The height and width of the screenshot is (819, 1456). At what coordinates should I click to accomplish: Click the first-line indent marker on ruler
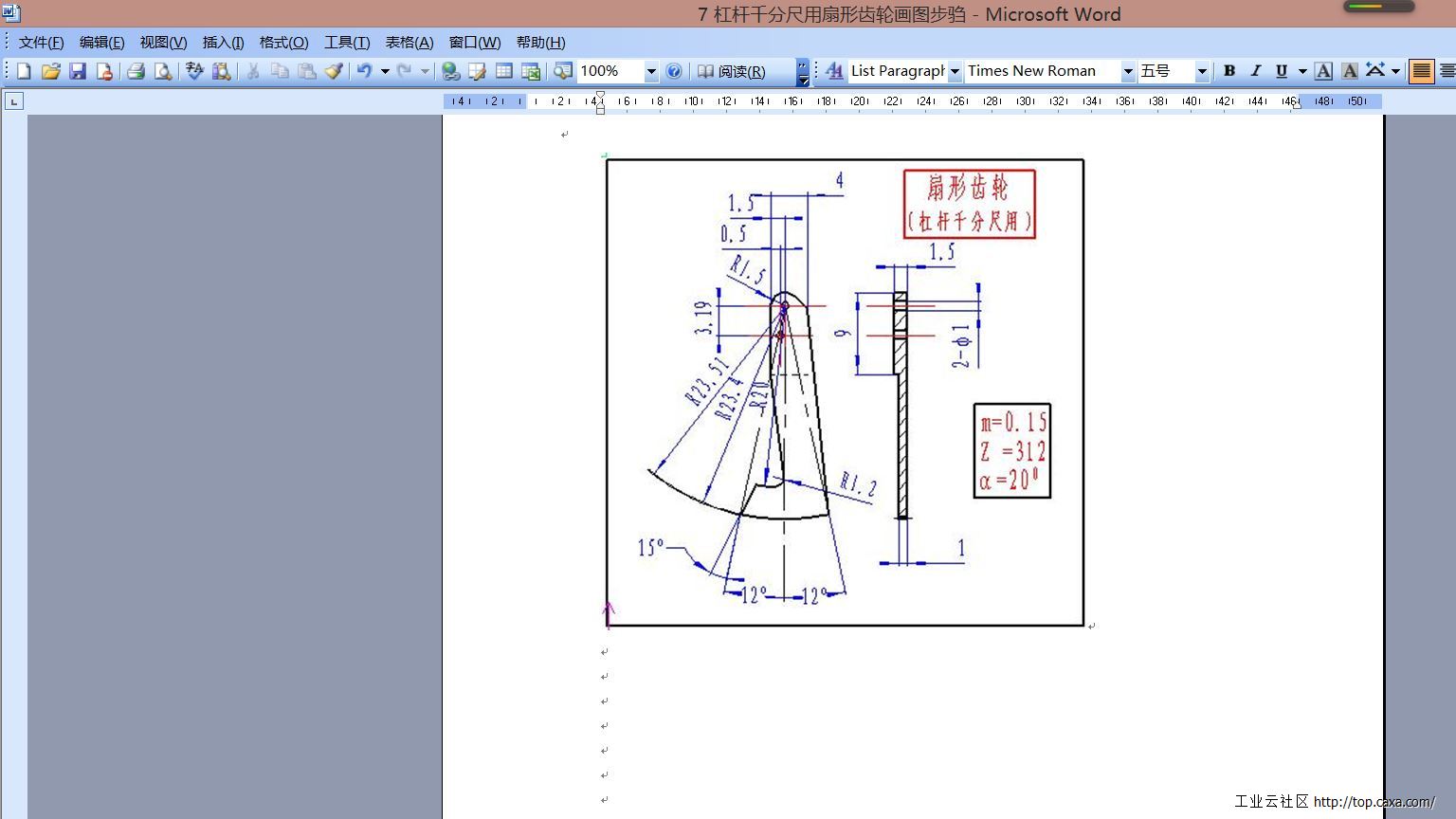click(x=600, y=96)
